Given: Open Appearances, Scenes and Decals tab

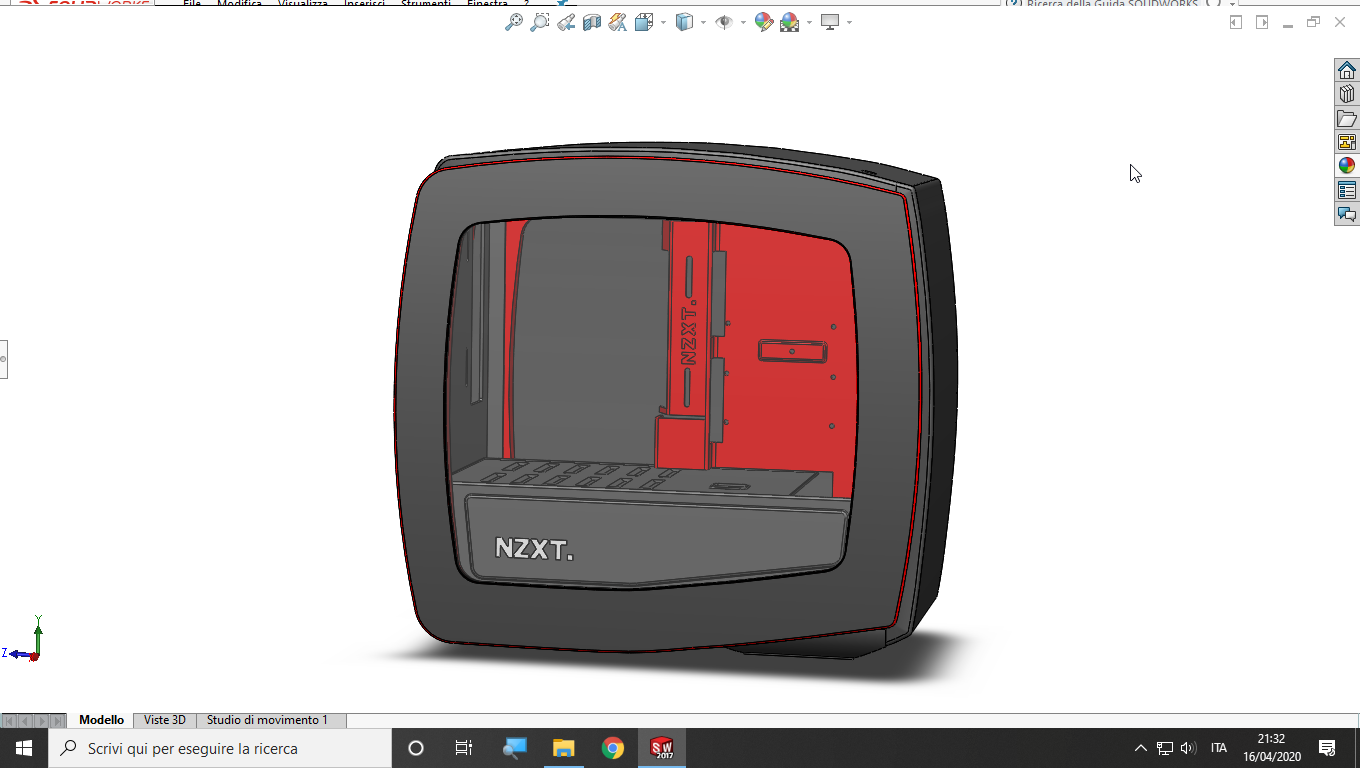Looking at the screenshot, I should point(1347,166).
